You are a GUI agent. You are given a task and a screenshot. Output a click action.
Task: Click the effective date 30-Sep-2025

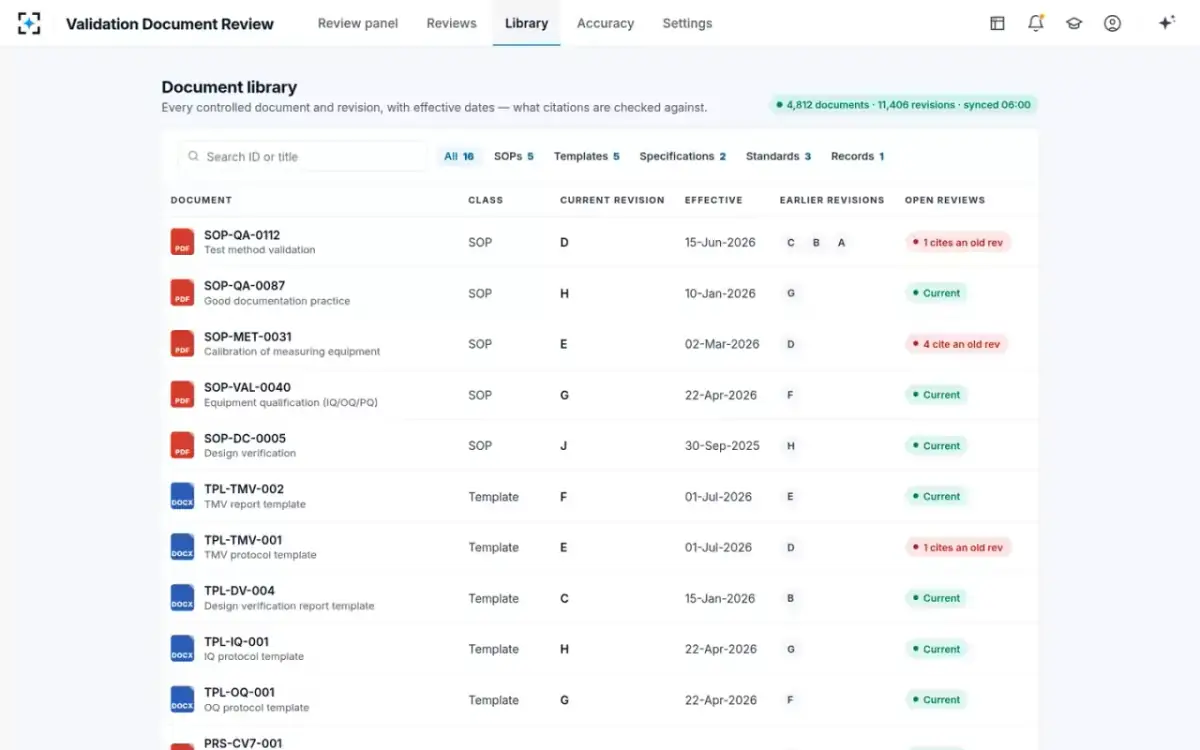[x=722, y=446]
